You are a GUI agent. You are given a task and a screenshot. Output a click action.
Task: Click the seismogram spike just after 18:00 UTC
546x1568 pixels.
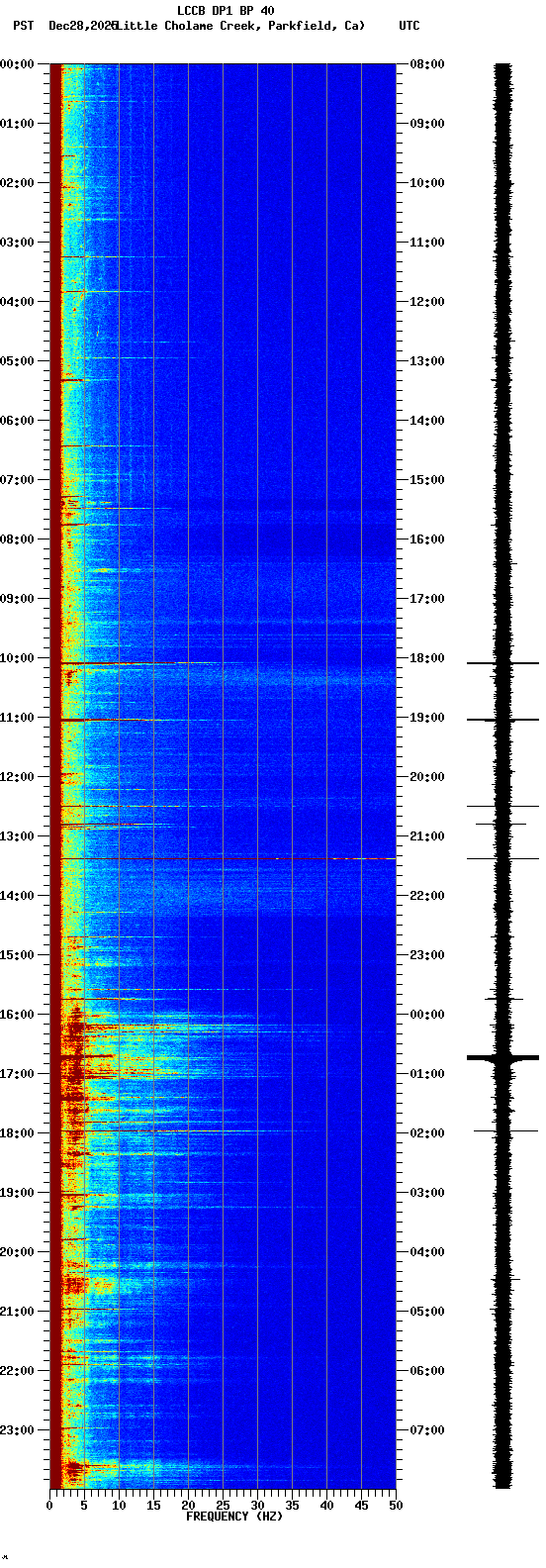(x=503, y=663)
